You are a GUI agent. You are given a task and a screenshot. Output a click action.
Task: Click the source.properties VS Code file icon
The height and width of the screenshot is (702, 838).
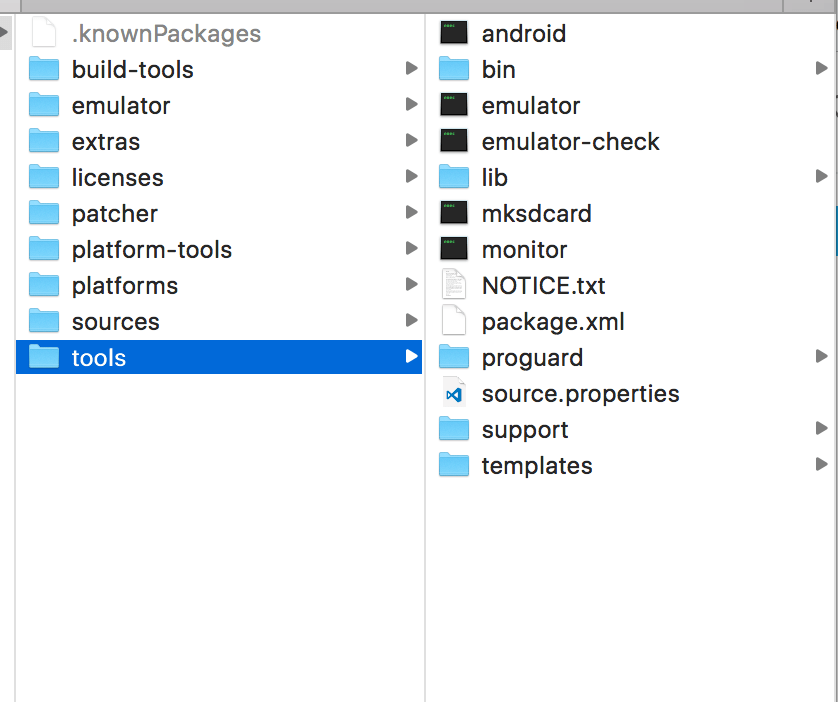point(454,393)
